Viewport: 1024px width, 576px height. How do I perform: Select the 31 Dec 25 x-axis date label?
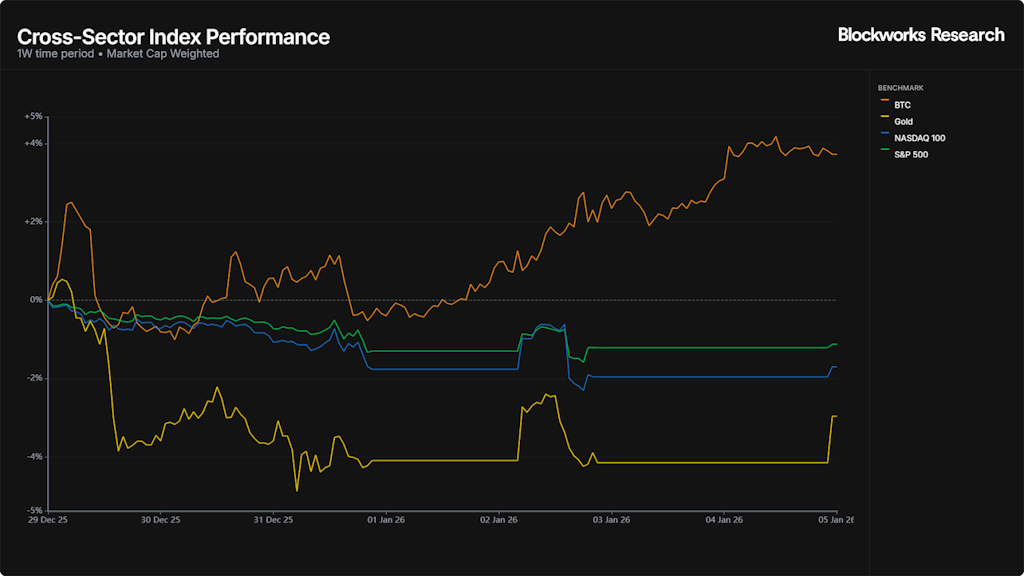(x=273, y=520)
